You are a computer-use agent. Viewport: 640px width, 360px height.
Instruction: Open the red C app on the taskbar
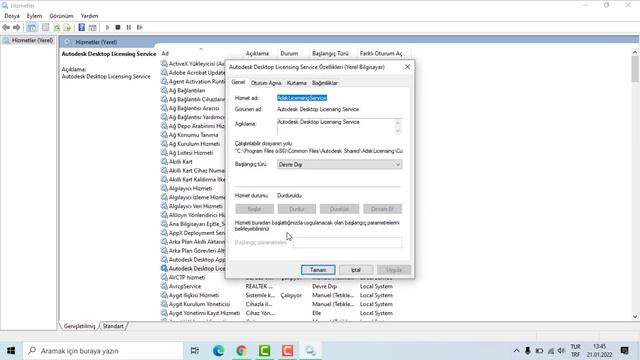point(287,351)
